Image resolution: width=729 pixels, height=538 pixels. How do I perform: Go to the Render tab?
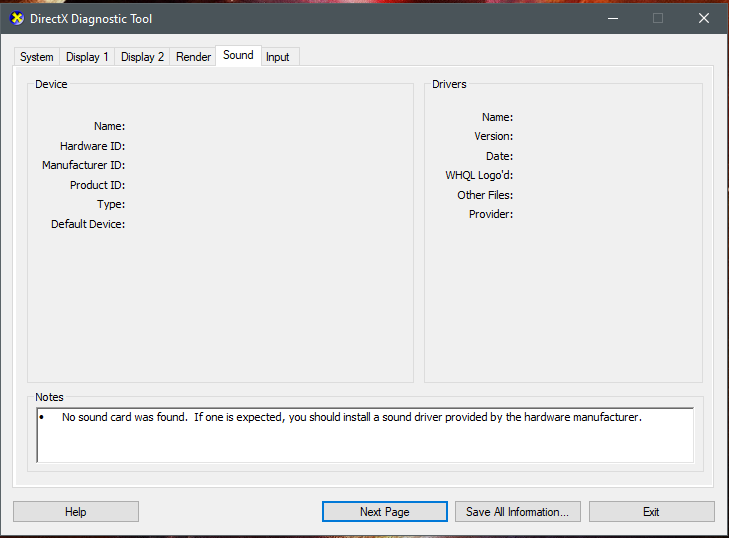pos(193,57)
